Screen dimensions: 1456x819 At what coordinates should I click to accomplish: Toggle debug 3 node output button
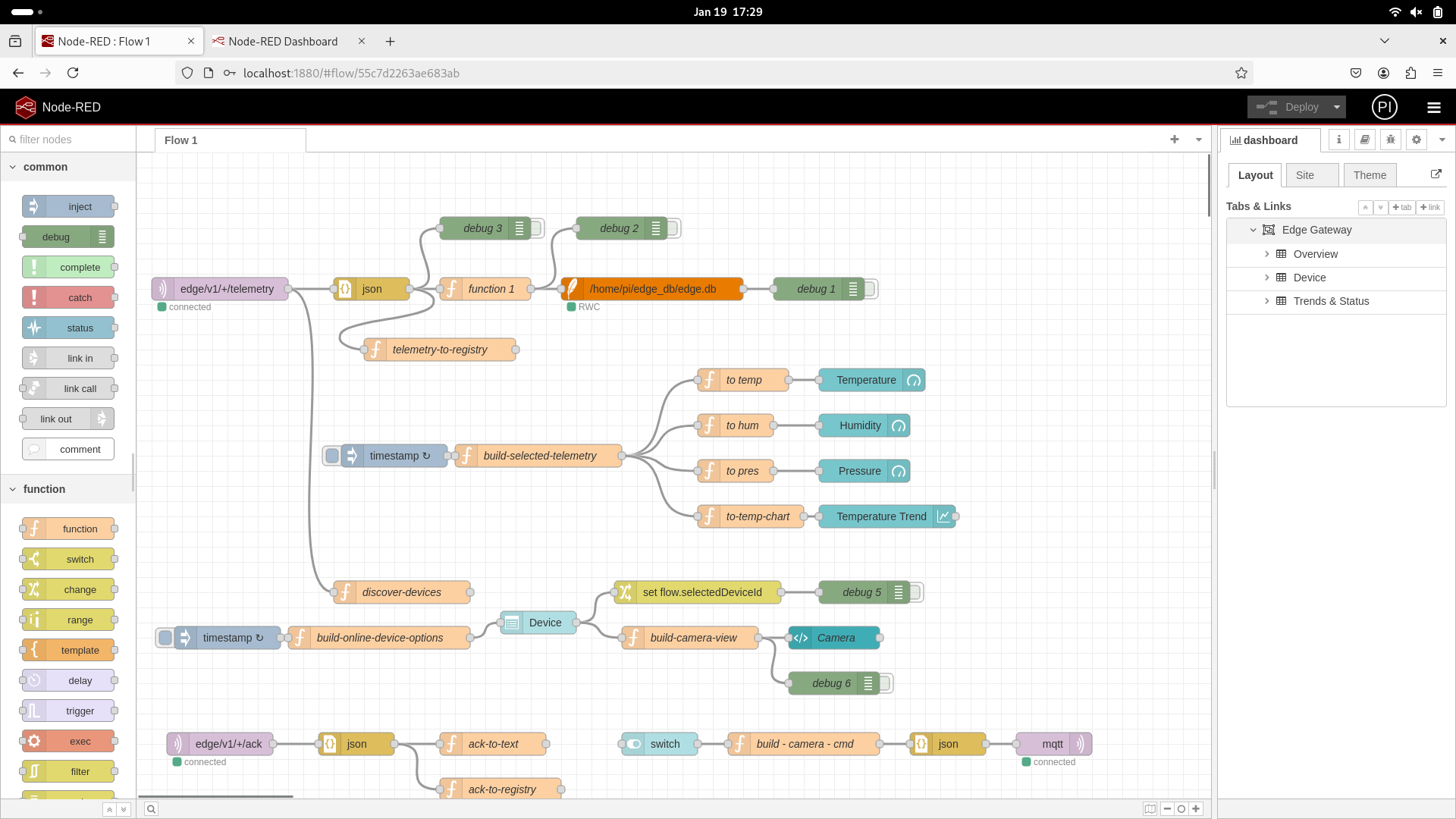[538, 228]
